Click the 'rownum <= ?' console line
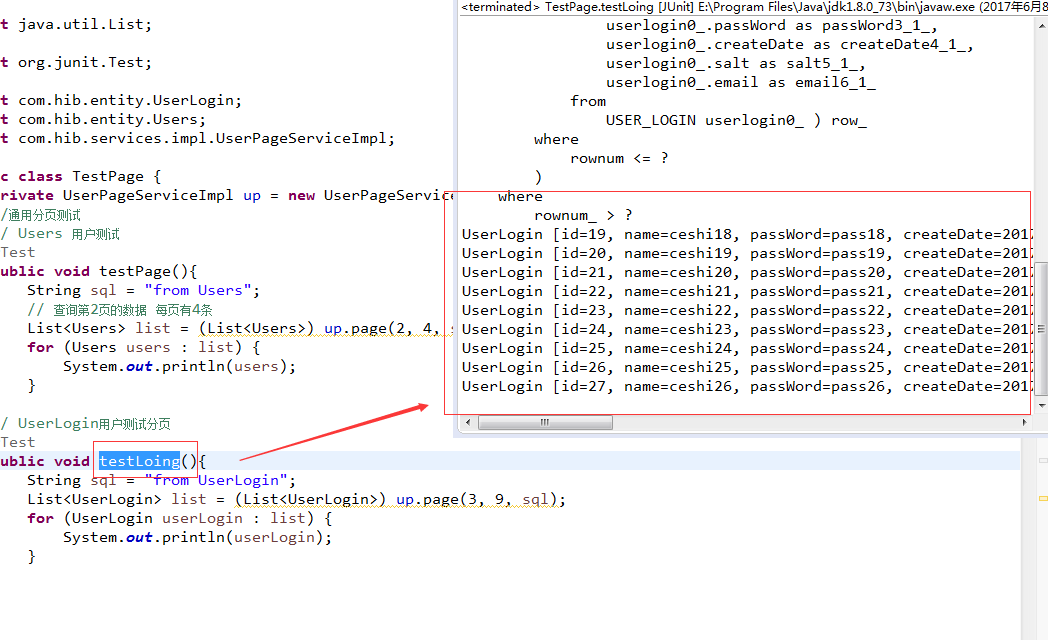The height and width of the screenshot is (640, 1048). tap(619, 158)
